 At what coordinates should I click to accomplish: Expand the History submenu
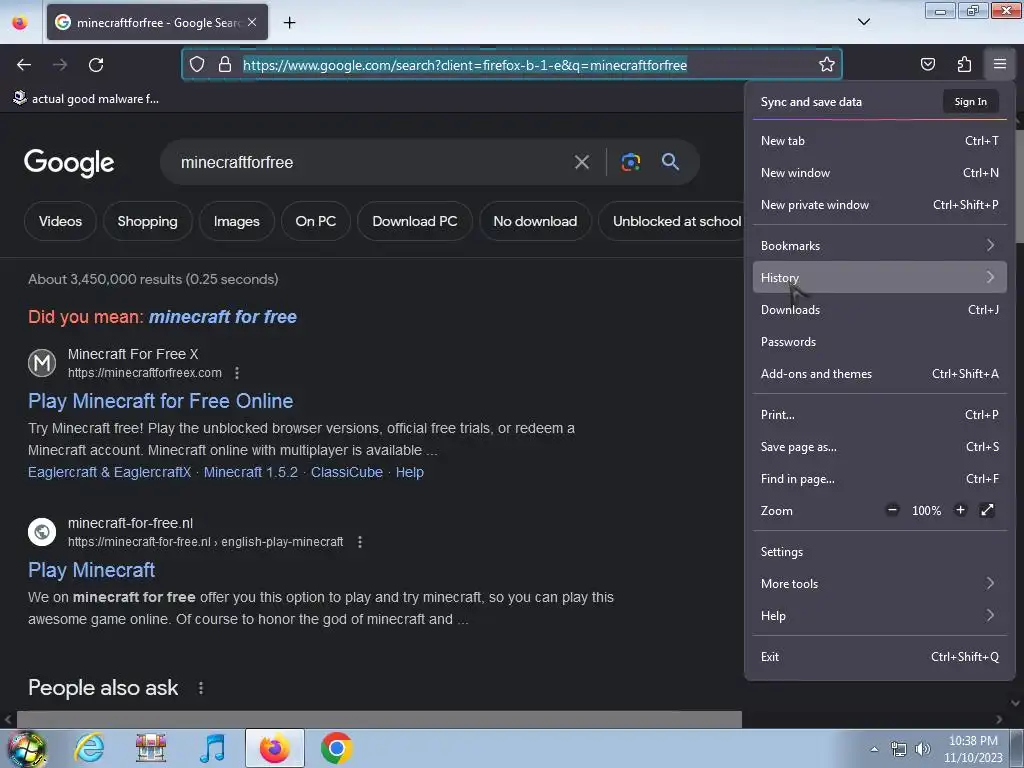879,278
